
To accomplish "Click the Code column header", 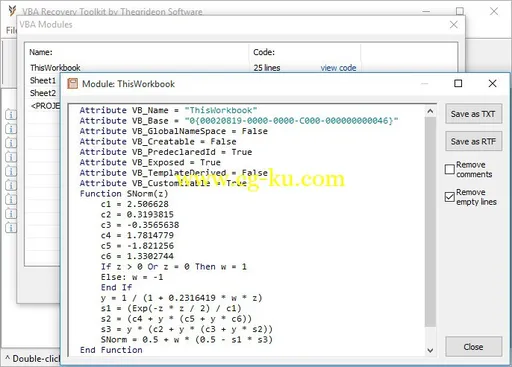I will tap(264, 52).
